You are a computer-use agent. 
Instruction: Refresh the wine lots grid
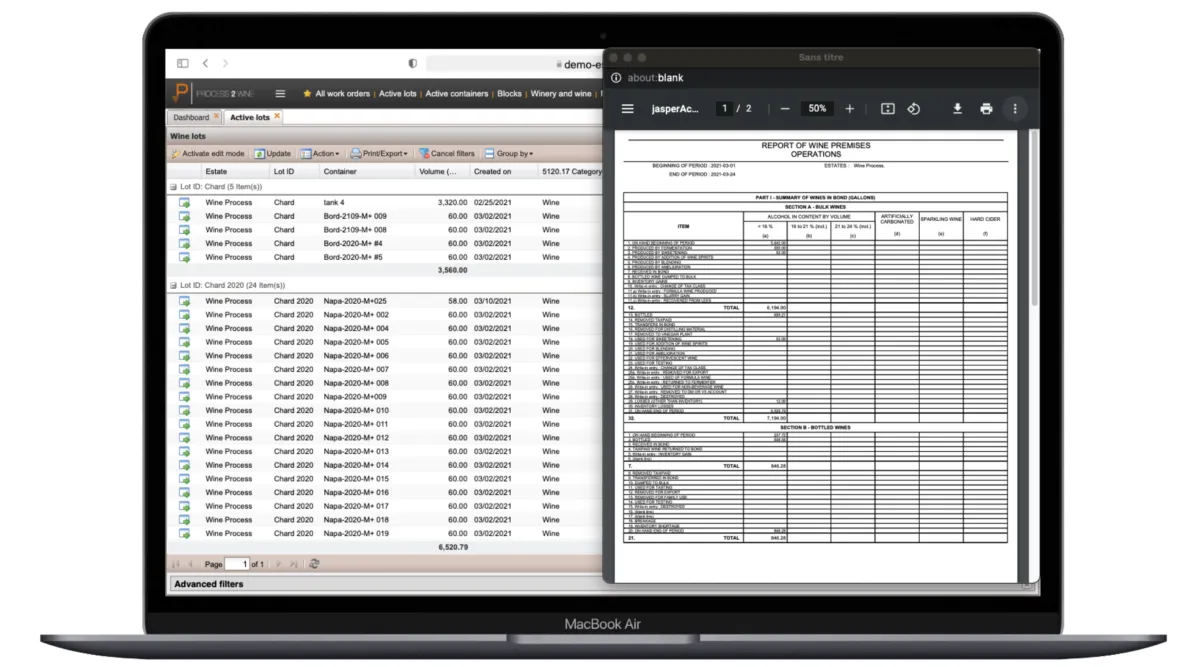pyautogui.click(x=314, y=564)
